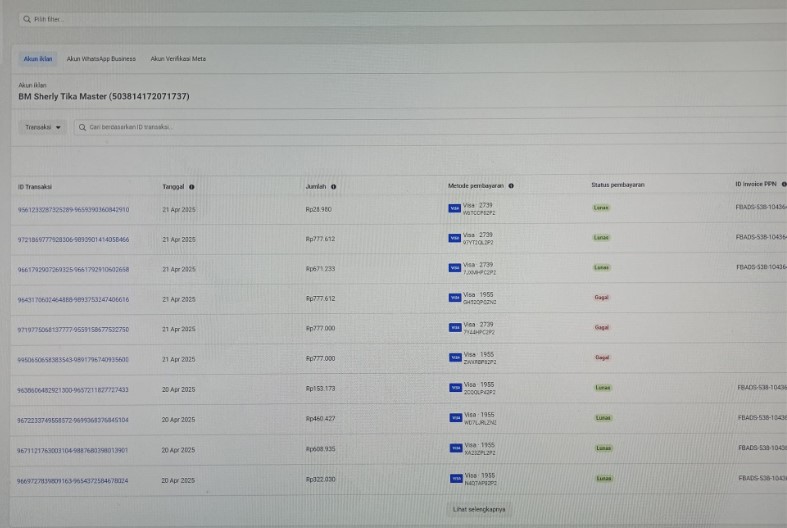Open the Transaksi dropdown
The height and width of the screenshot is (528, 787).
coord(43,128)
